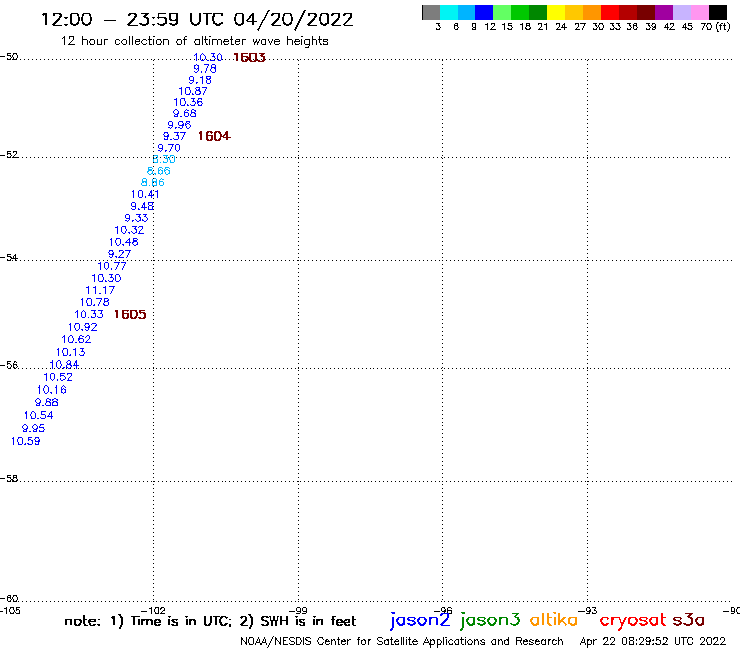Click the -99 longitude axis label
This screenshot has height=650, width=740.
pos(298,611)
